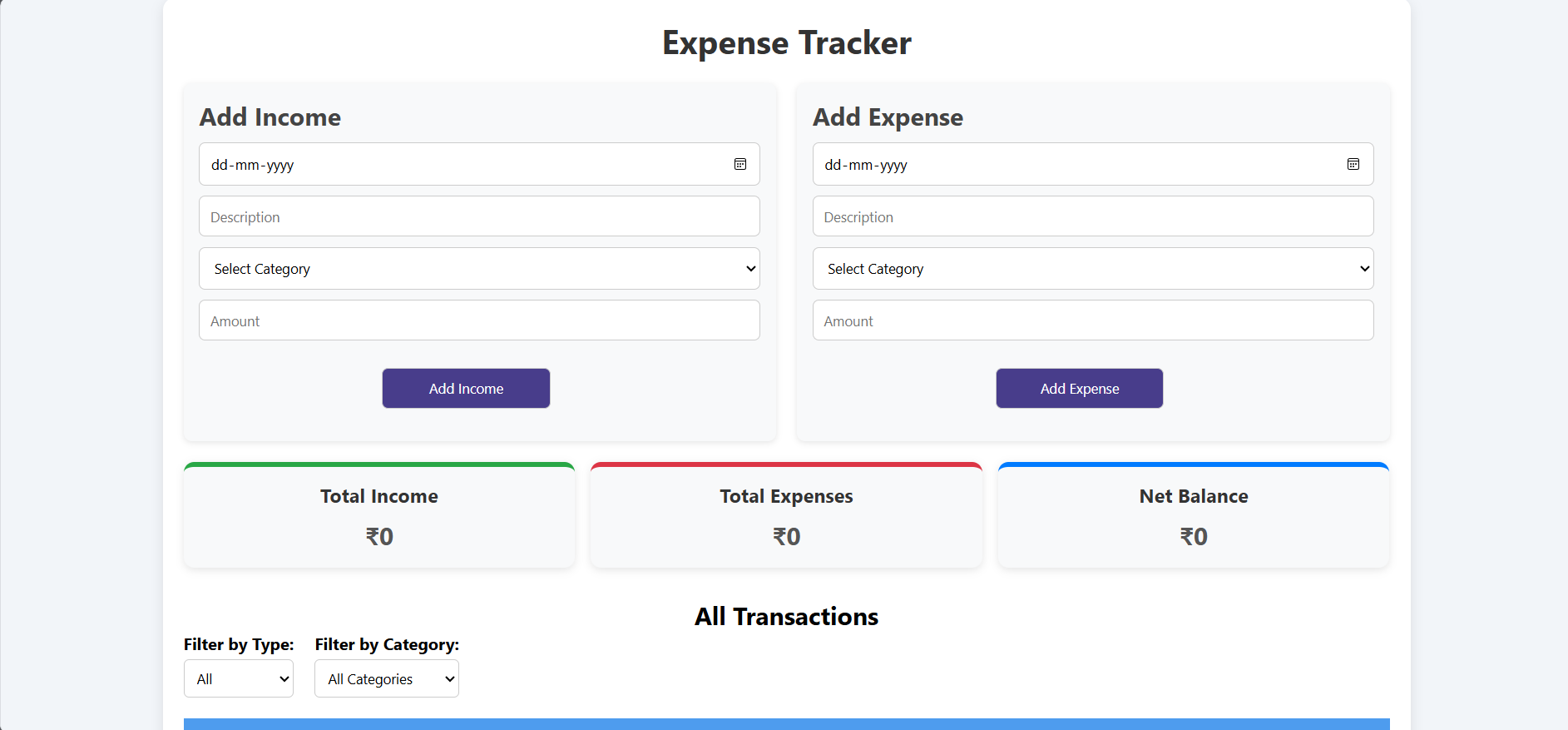Select the Total Expenses summary card

786,515
